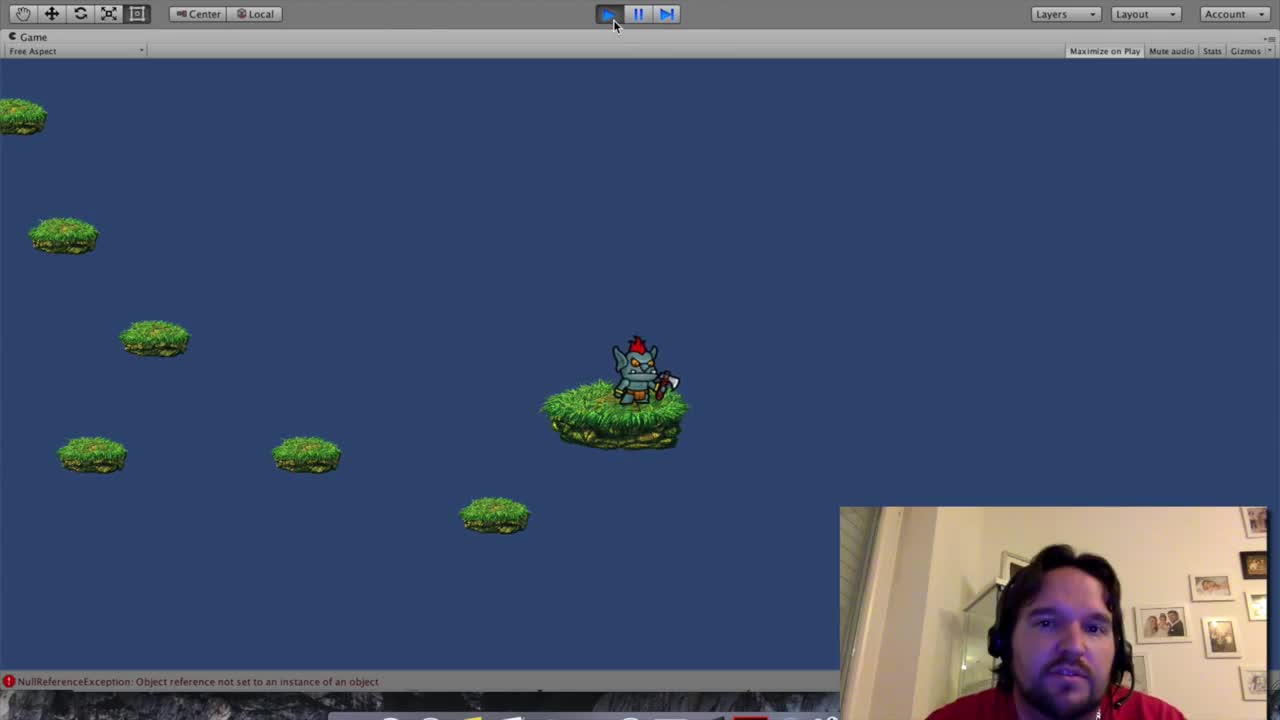Pause the running game
This screenshot has width=1280, height=720.
point(638,14)
